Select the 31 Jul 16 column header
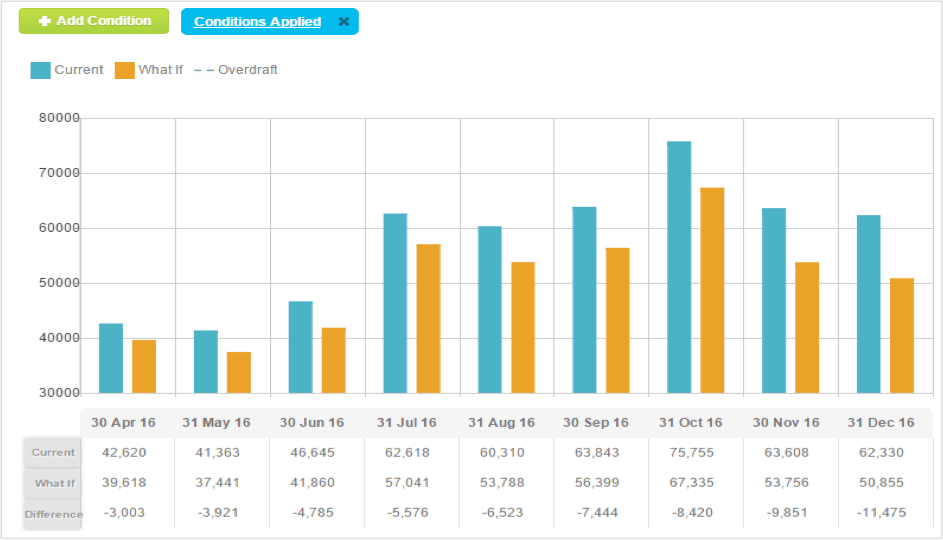Image resolution: width=943 pixels, height=540 pixels. [406, 423]
